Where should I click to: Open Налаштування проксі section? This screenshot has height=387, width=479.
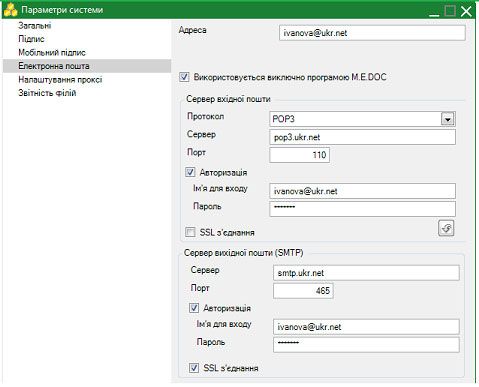click(60, 80)
